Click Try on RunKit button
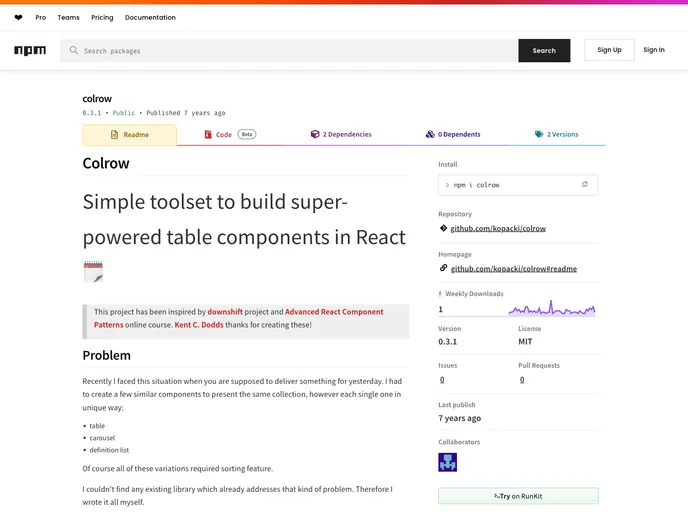688x512 pixels. click(518, 496)
